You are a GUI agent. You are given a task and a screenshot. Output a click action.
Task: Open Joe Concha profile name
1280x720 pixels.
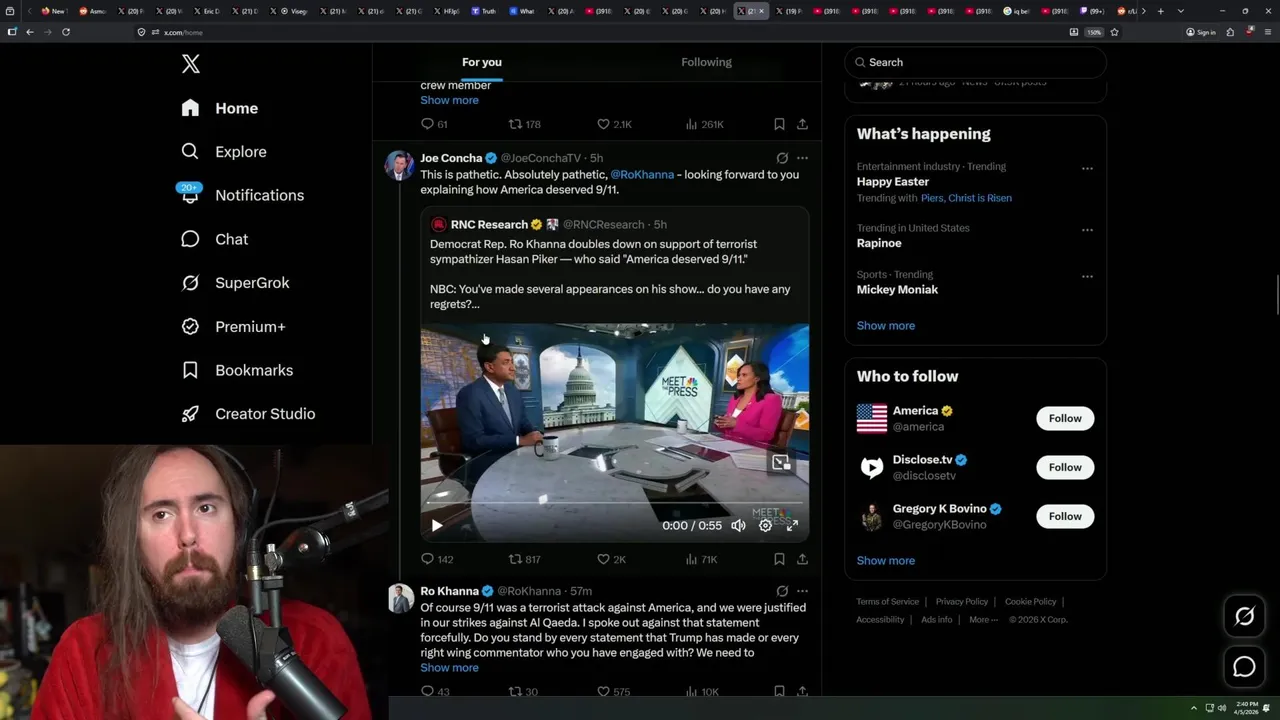pos(451,158)
